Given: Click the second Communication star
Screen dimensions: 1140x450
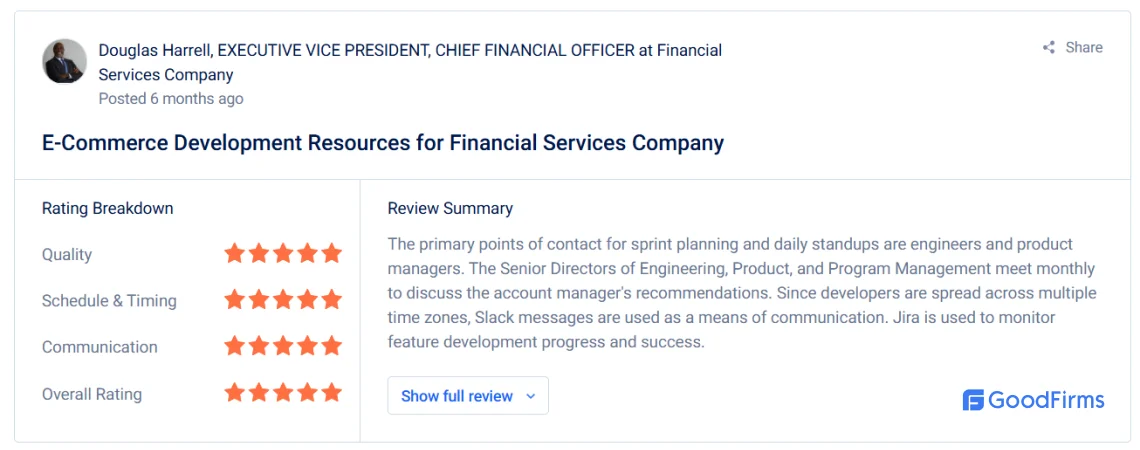Looking at the screenshot, I should 259,345.
